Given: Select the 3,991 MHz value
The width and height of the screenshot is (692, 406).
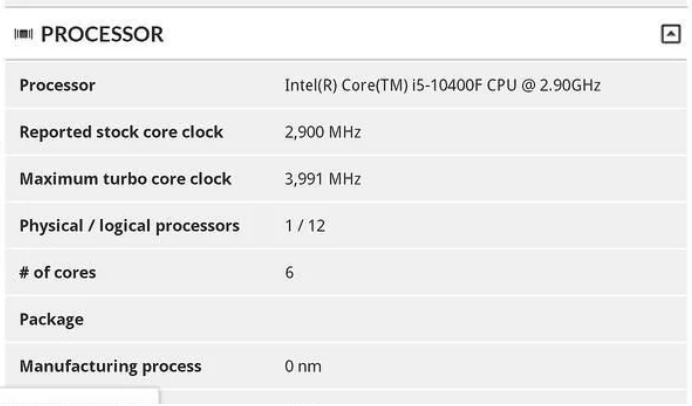Looking at the screenshot, I should 323,179.
